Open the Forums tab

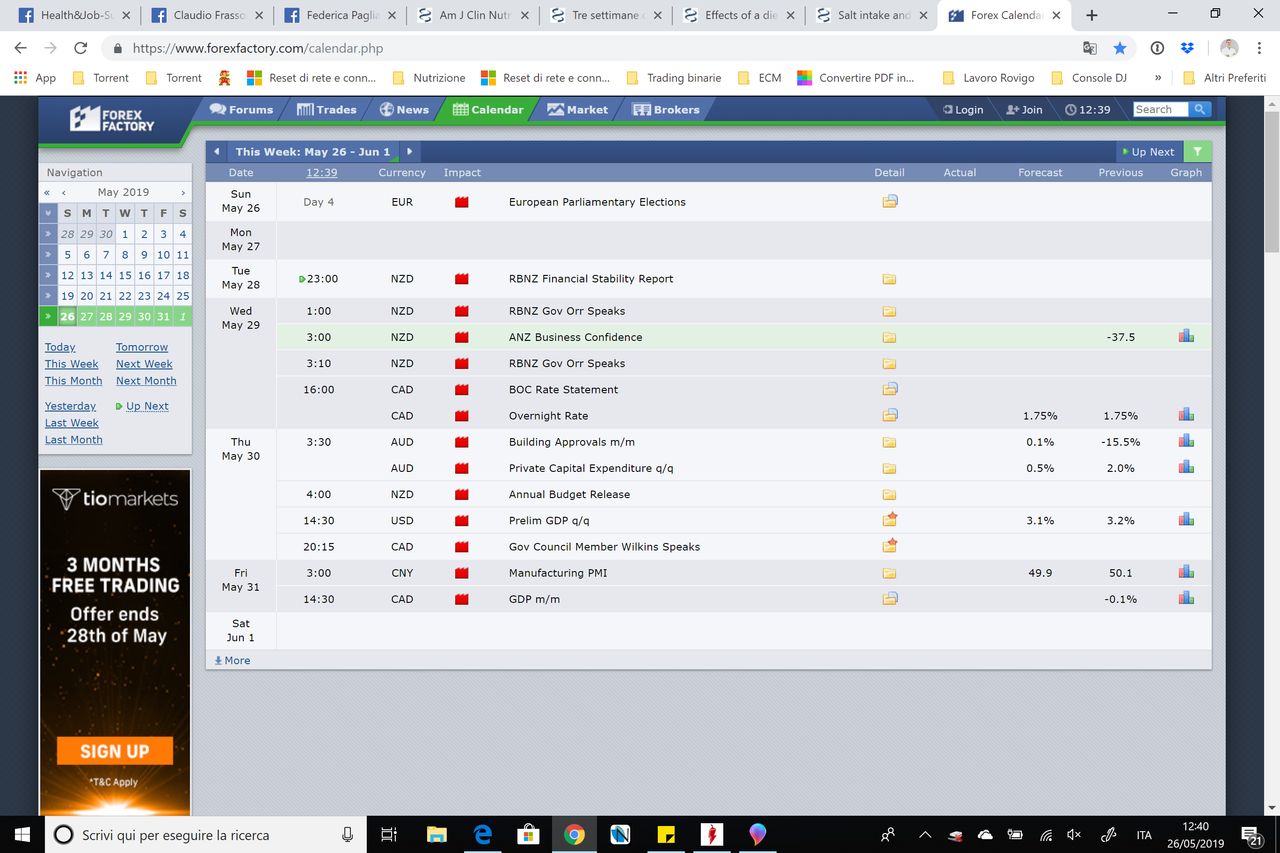coord(241,110)
